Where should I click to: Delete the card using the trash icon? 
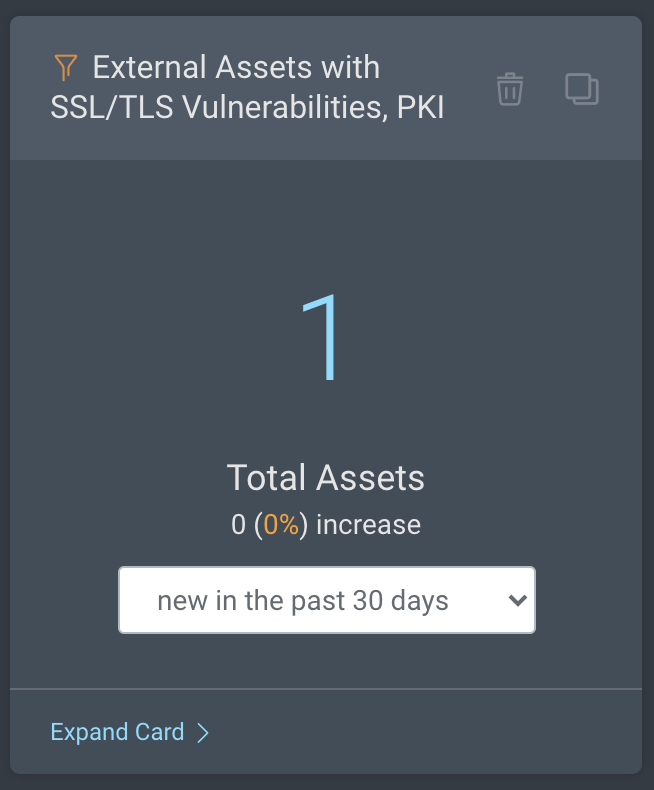coord(510,89)
